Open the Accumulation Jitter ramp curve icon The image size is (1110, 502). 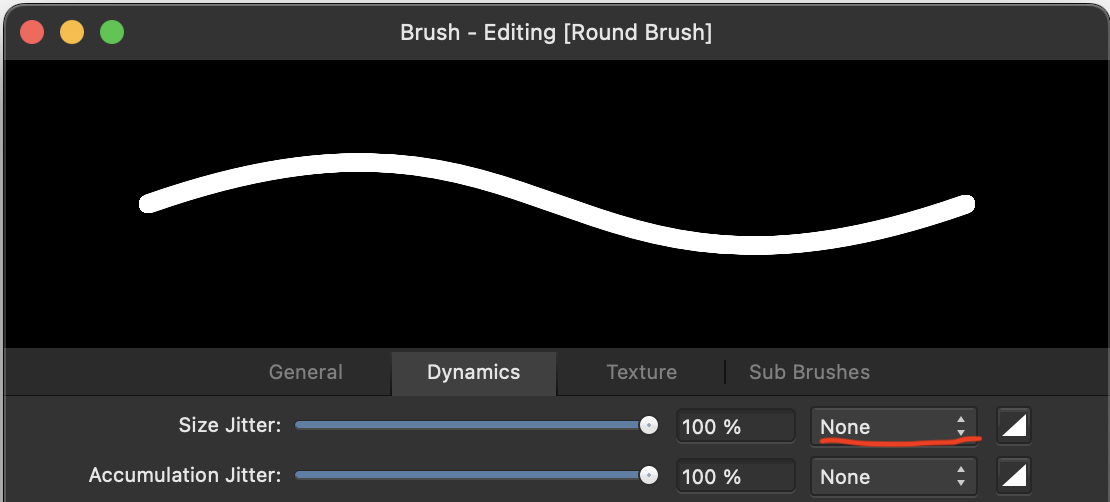click(1014, 476)
